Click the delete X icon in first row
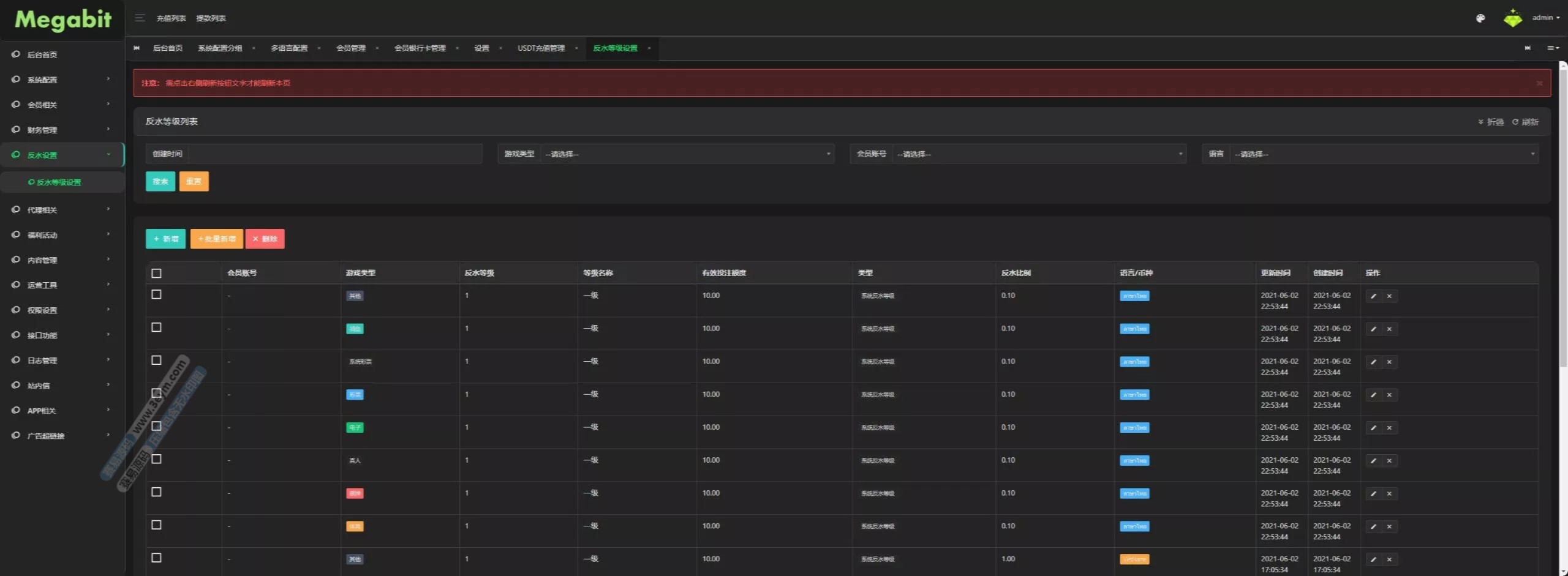This screenshot has height=576, width=1568. (1389, 296)
